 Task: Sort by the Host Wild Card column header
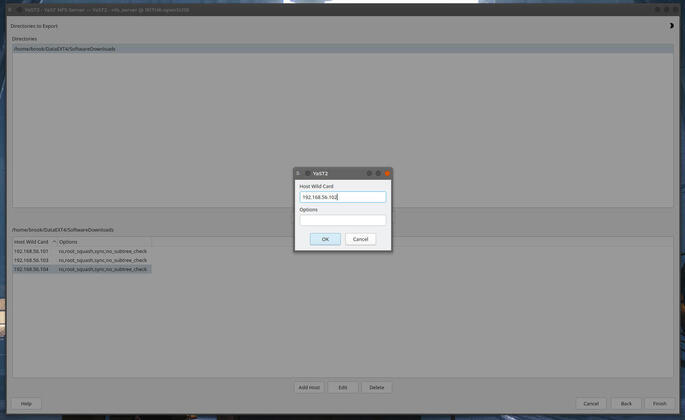coord(35,242)
